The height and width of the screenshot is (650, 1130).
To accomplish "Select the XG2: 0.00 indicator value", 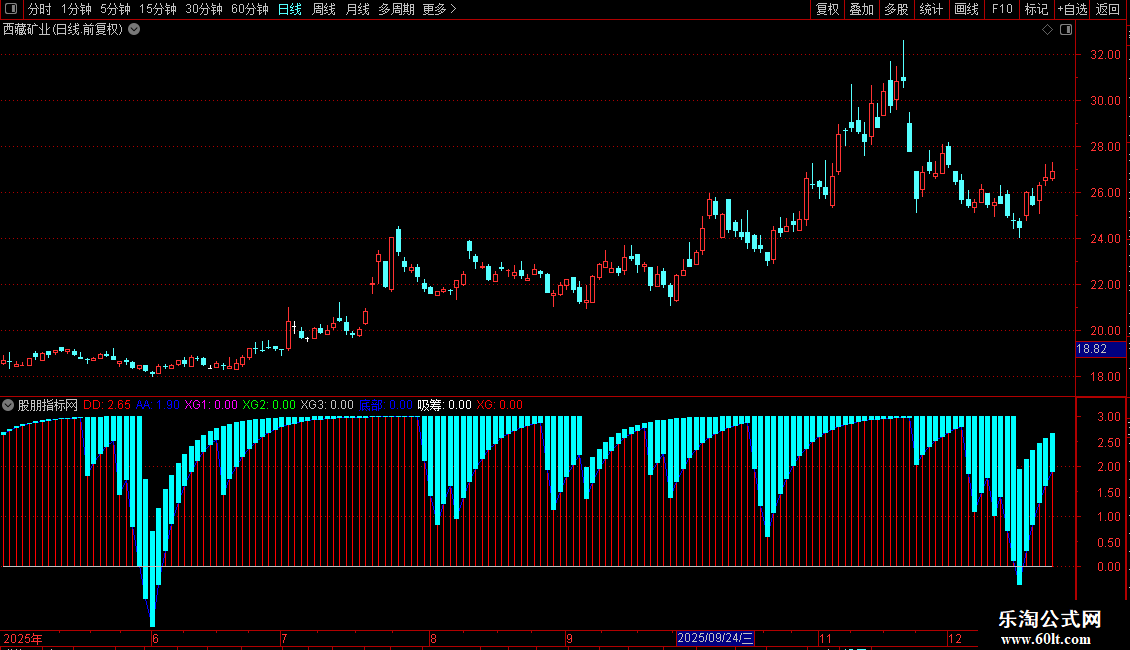I will click(269, 405).
